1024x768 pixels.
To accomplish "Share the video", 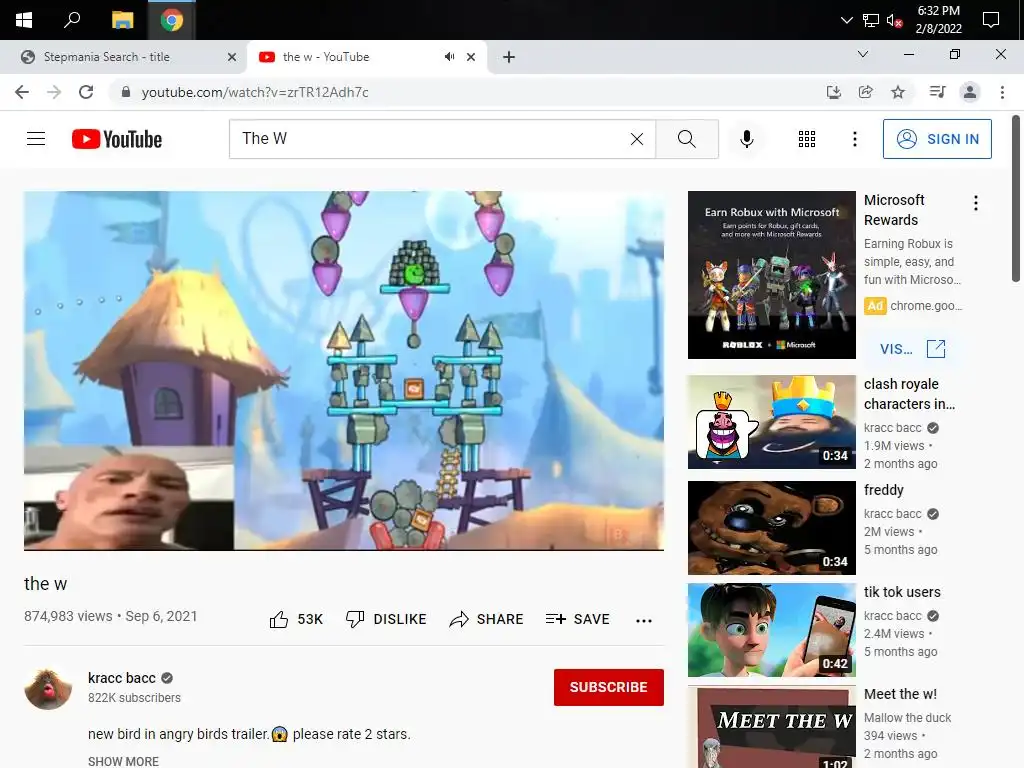I will click(x=487, y=619).
